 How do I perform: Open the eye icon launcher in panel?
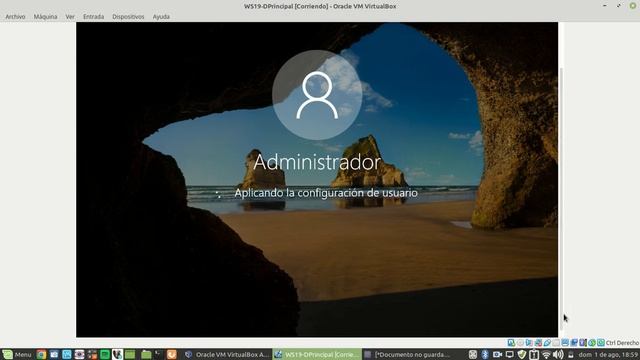(79, 354)
